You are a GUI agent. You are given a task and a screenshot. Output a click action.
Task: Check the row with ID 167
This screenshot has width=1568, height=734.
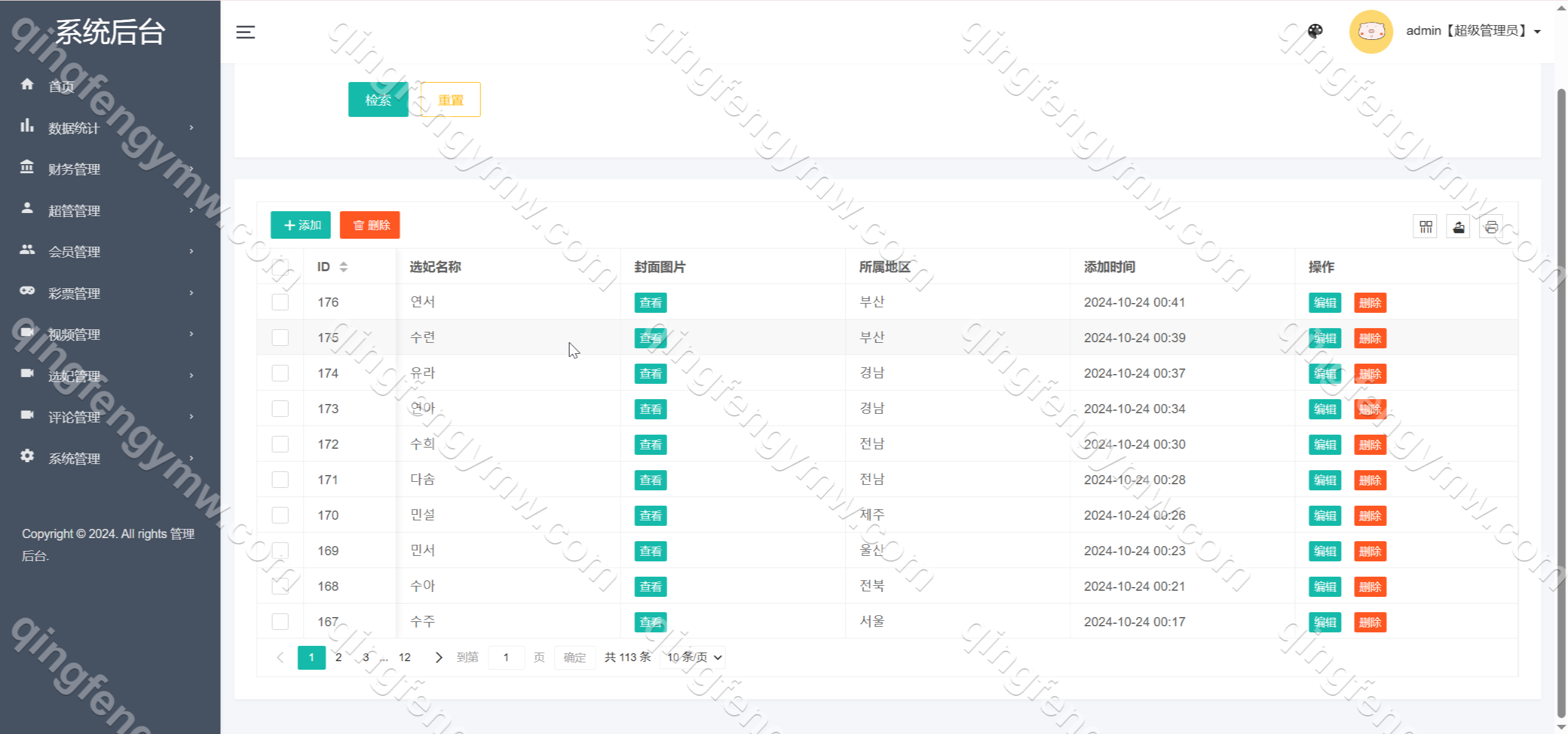280,622
